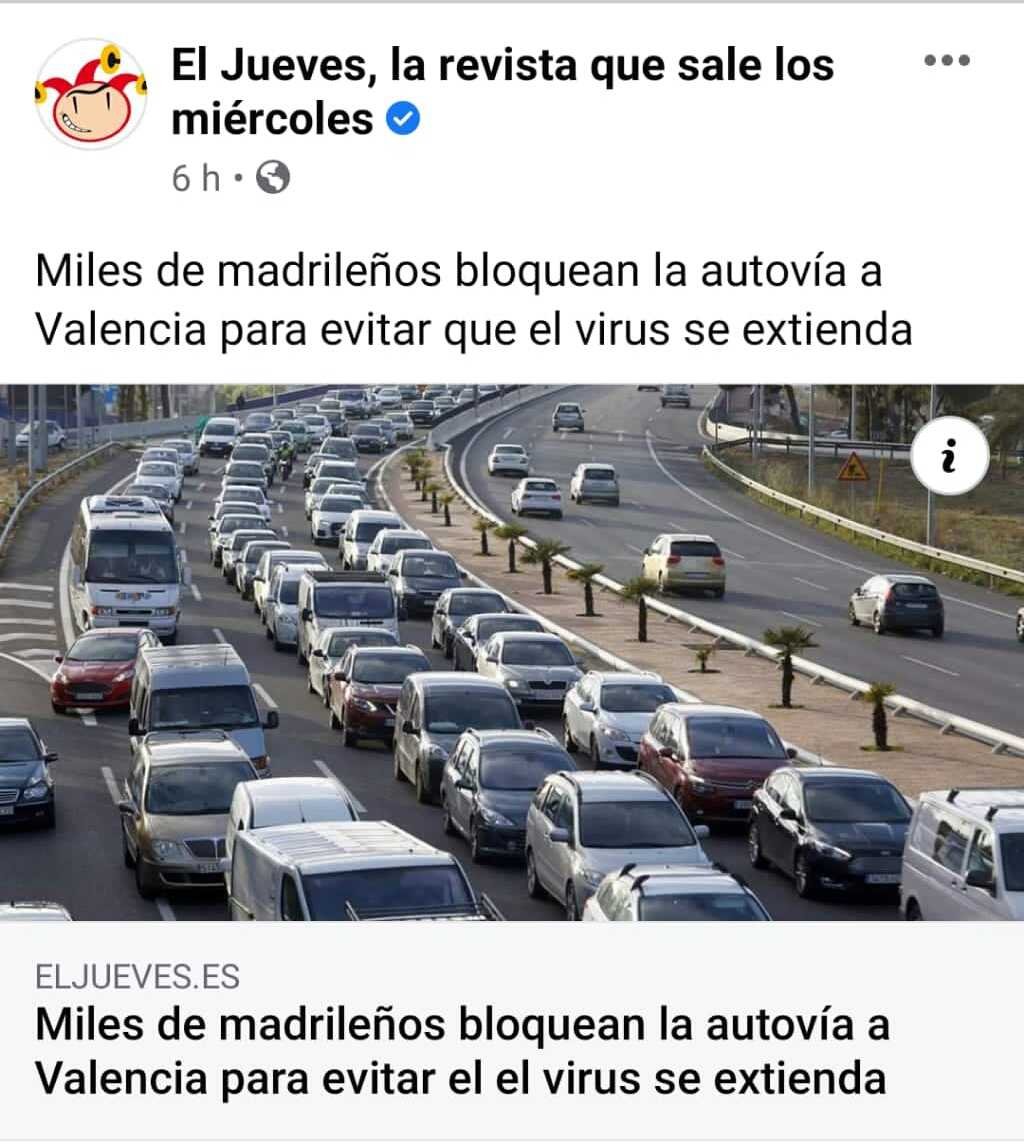Click the yellow car on the emptier roadway
This screenshot has height=1144, width=1024.
point(684,564)
